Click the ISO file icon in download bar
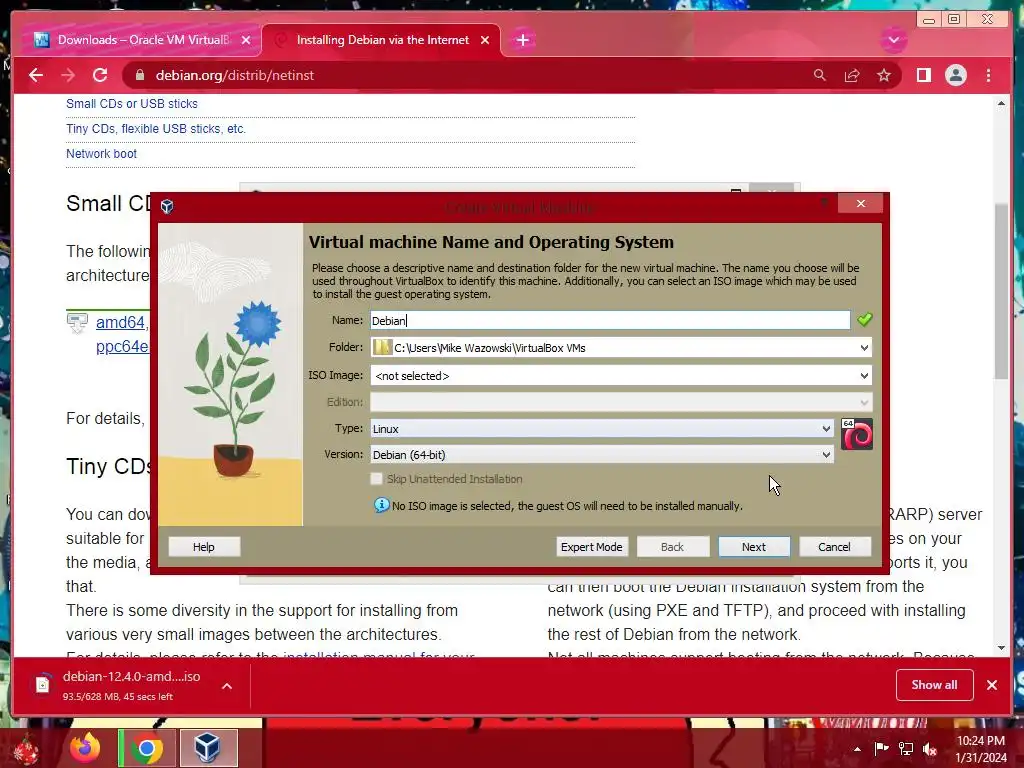 pos(42,684)
